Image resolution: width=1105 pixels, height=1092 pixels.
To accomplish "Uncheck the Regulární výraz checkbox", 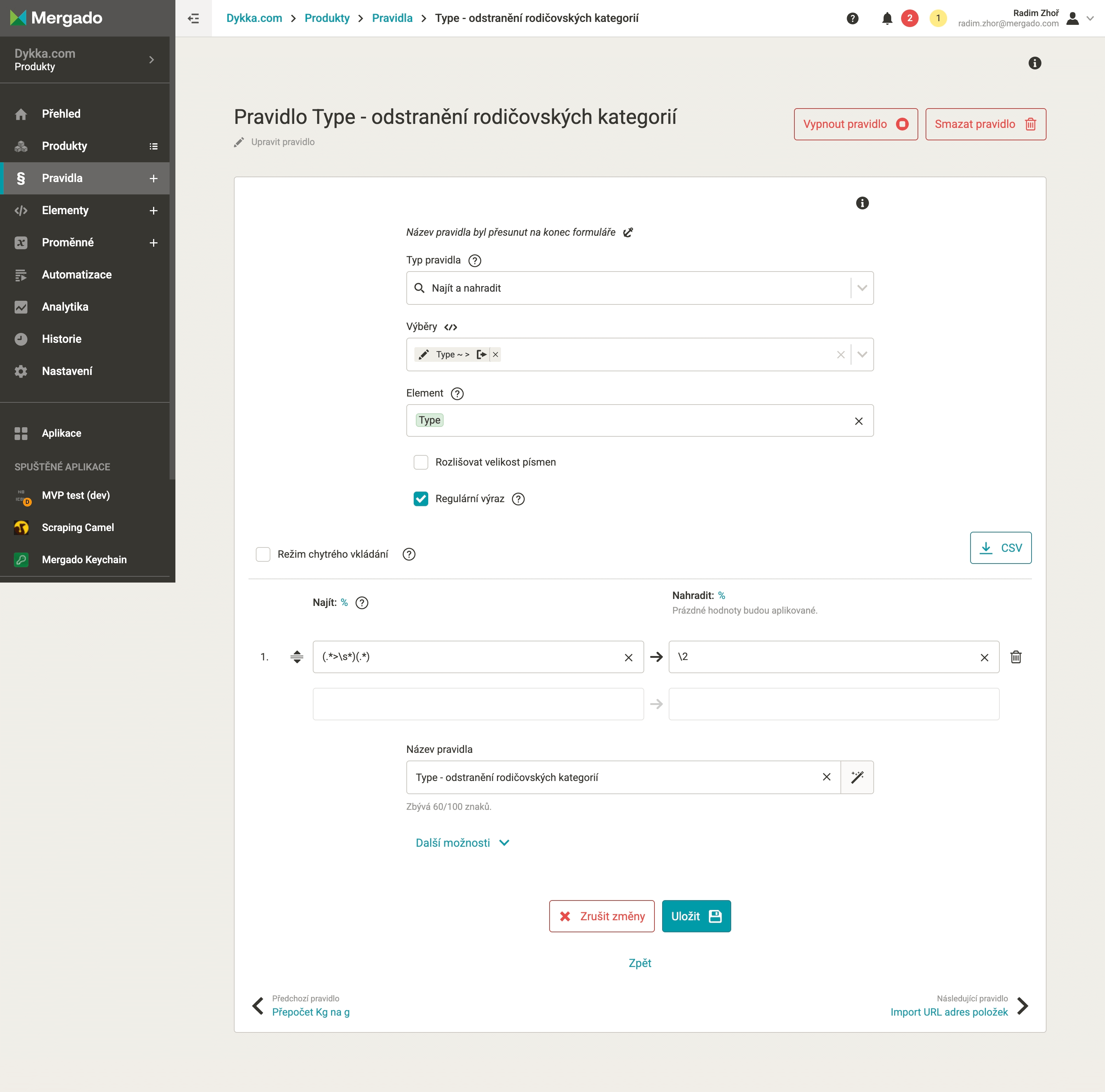I will tap(421, 499).
